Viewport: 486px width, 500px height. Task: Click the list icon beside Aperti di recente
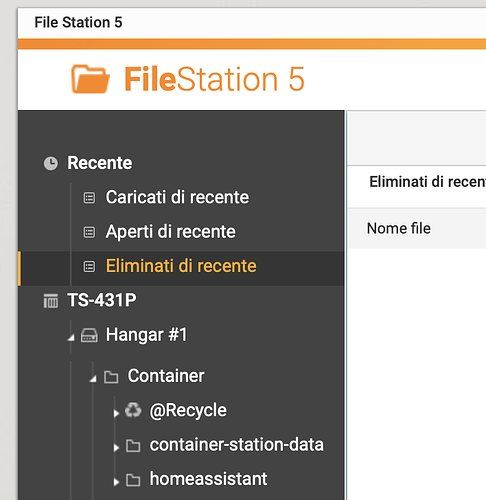coord(89,232)
